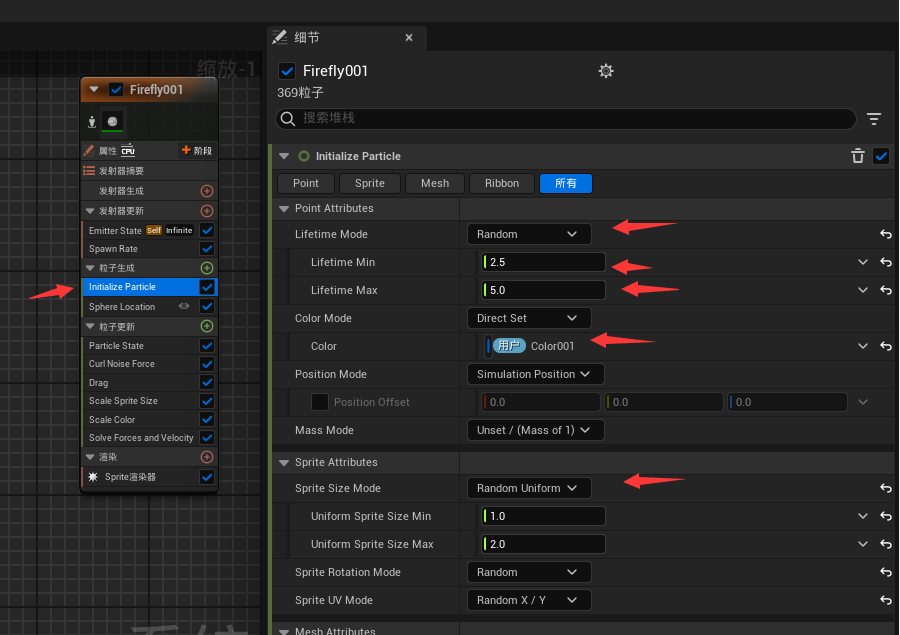
Task: Click the Sprite渲染器 burst icon
Action: pyautogui.click(x=93, y=477)
